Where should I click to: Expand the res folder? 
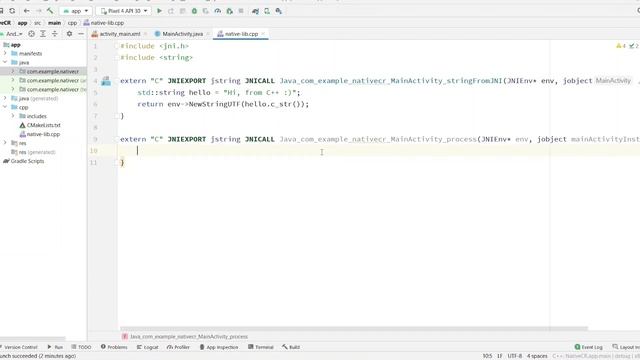point(5,143)
